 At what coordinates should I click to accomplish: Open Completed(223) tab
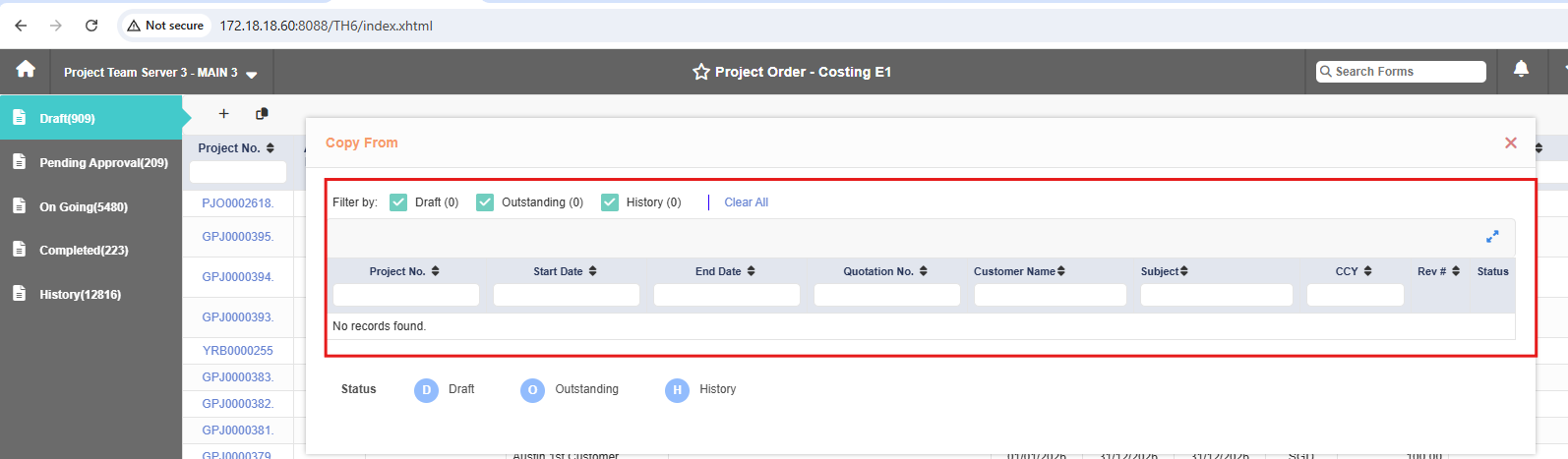pos(90,250)
